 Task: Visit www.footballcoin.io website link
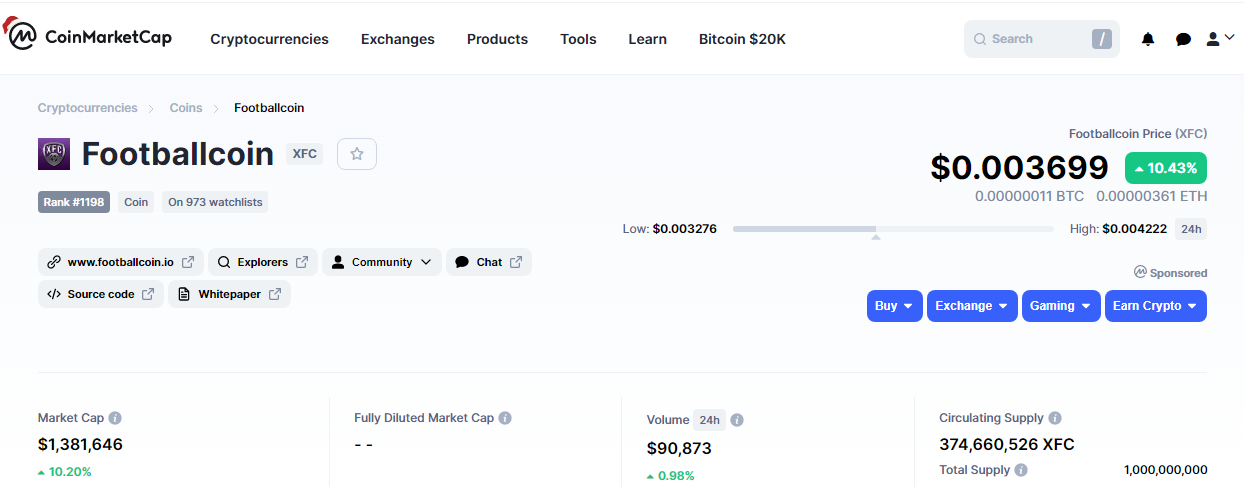tap(121, 262)
